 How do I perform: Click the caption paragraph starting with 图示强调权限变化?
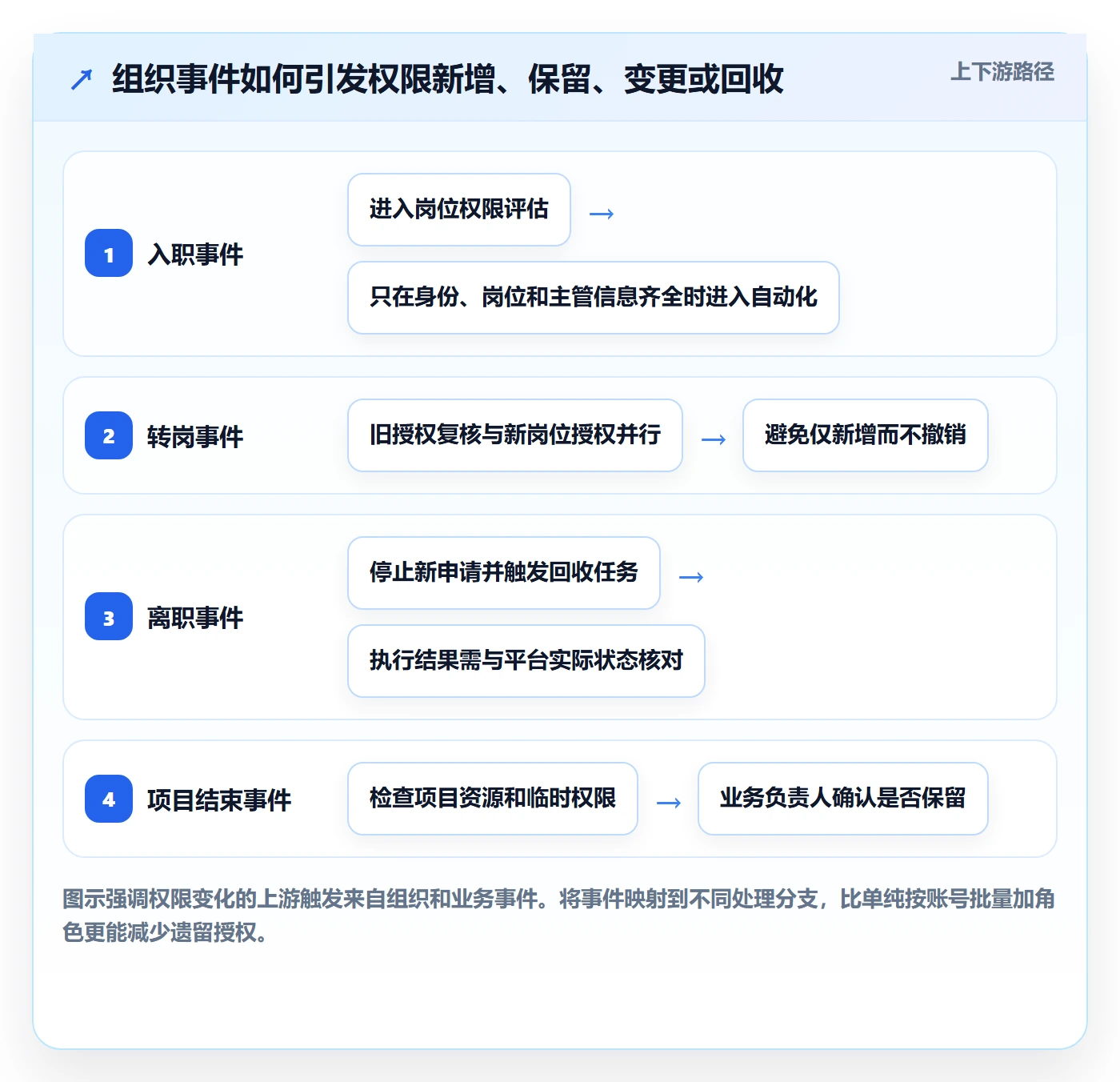(x=558, y=916)
